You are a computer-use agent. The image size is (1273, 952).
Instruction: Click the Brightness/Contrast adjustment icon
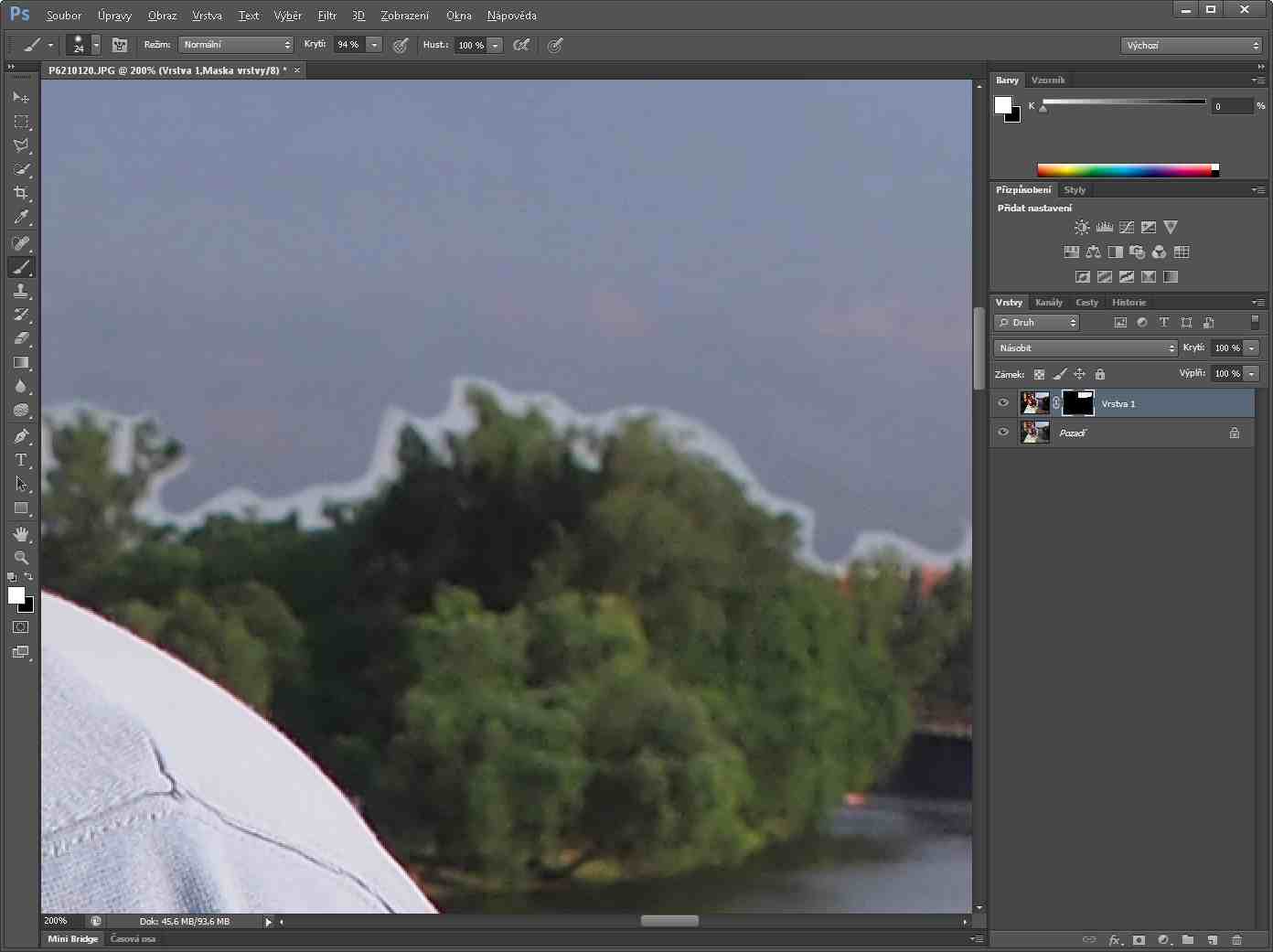[1082, 227]
